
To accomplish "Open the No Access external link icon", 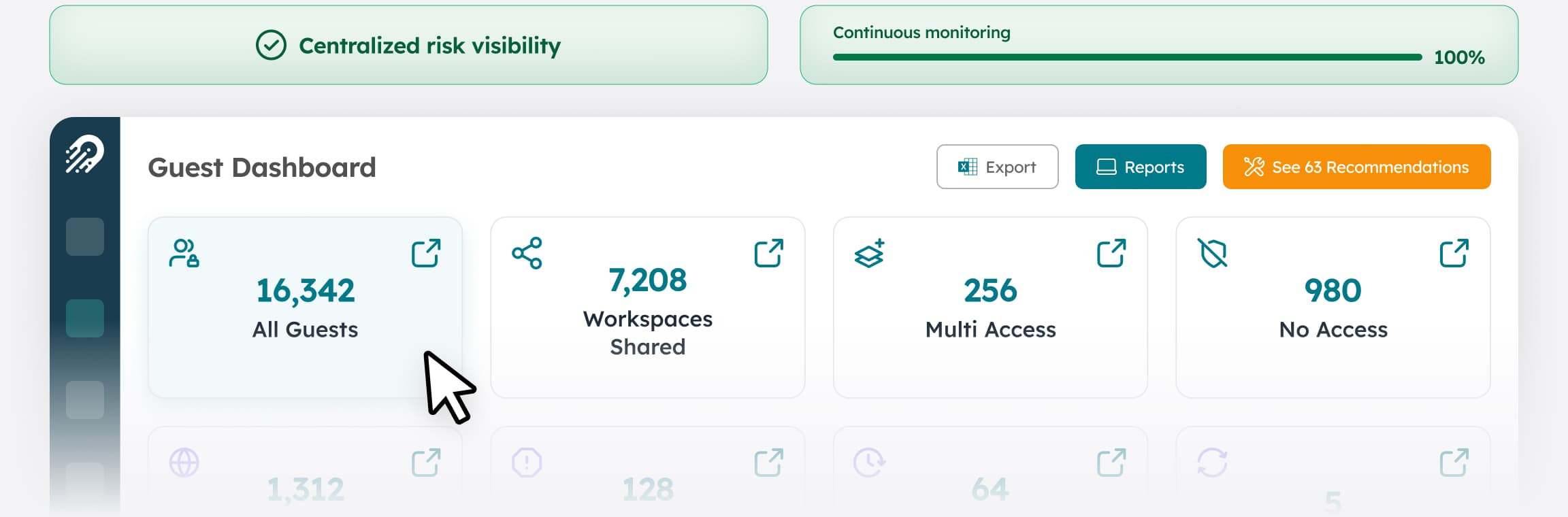I will pos(1454,253).
